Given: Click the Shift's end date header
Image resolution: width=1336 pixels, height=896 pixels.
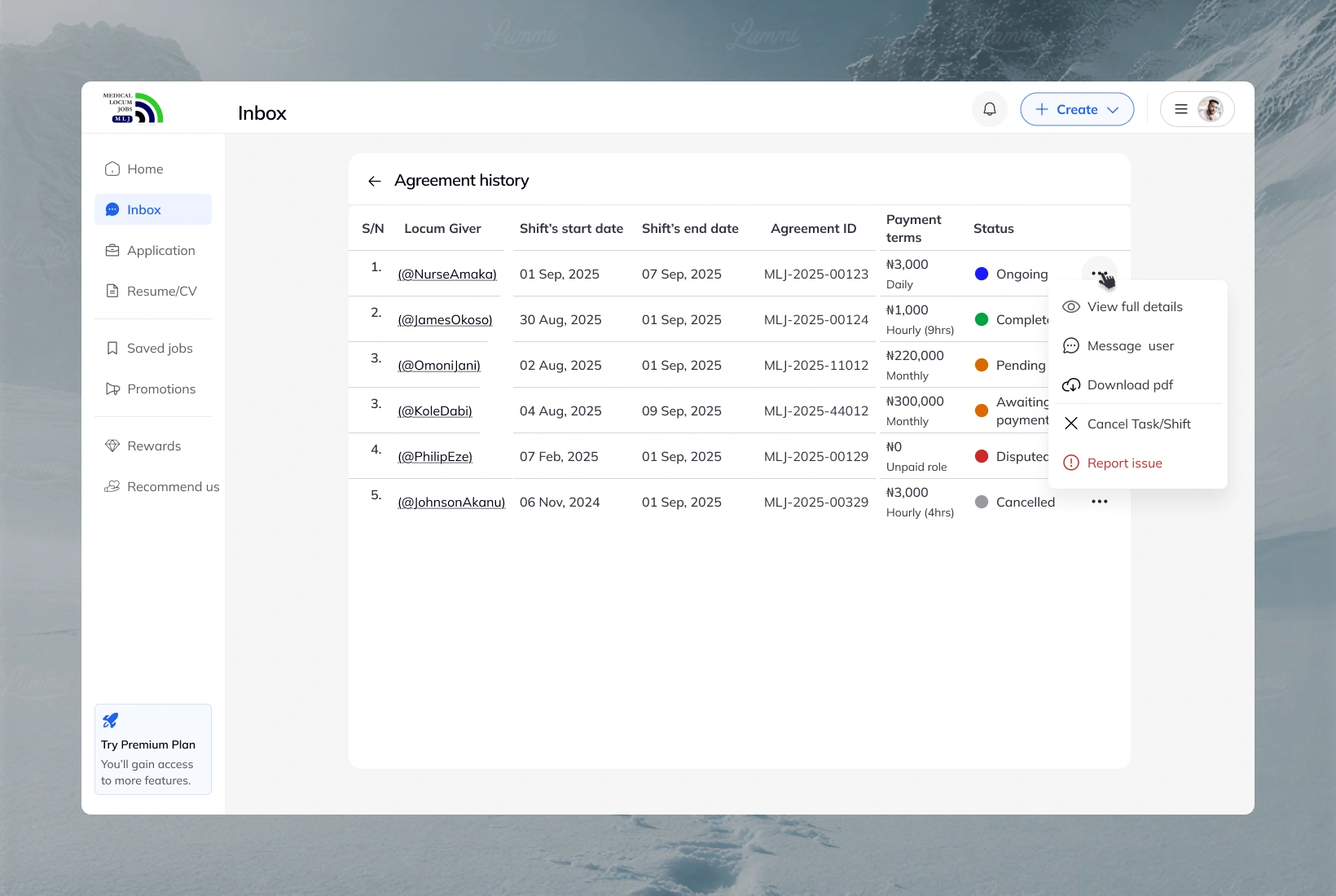Looking at the screenshot, I should [690, 228].
